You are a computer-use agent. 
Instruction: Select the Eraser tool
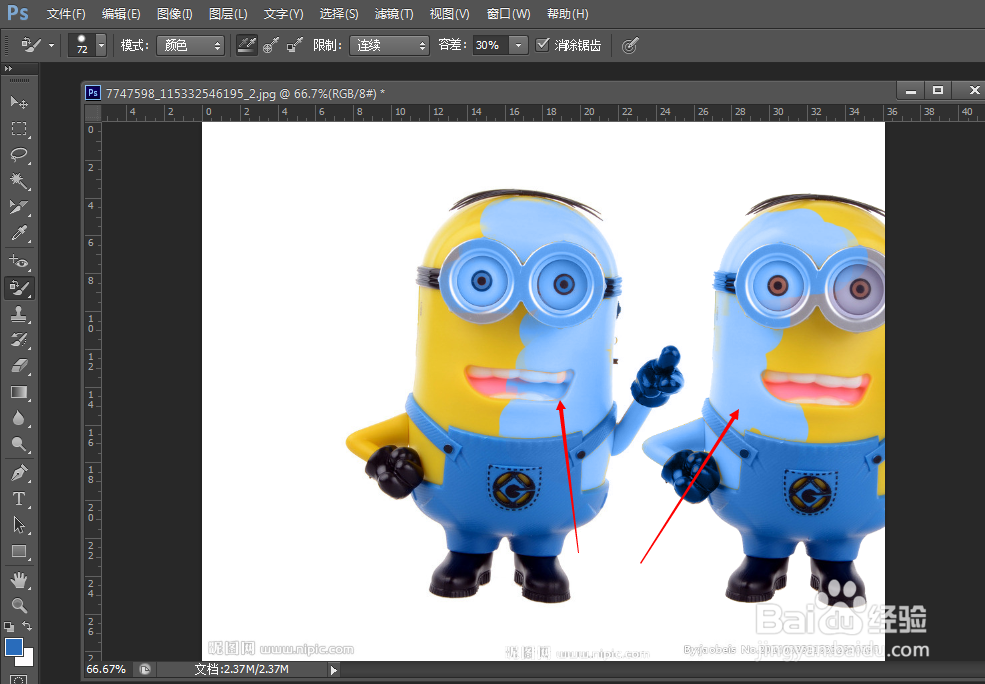pyautogui.click(x=19, y=366)
